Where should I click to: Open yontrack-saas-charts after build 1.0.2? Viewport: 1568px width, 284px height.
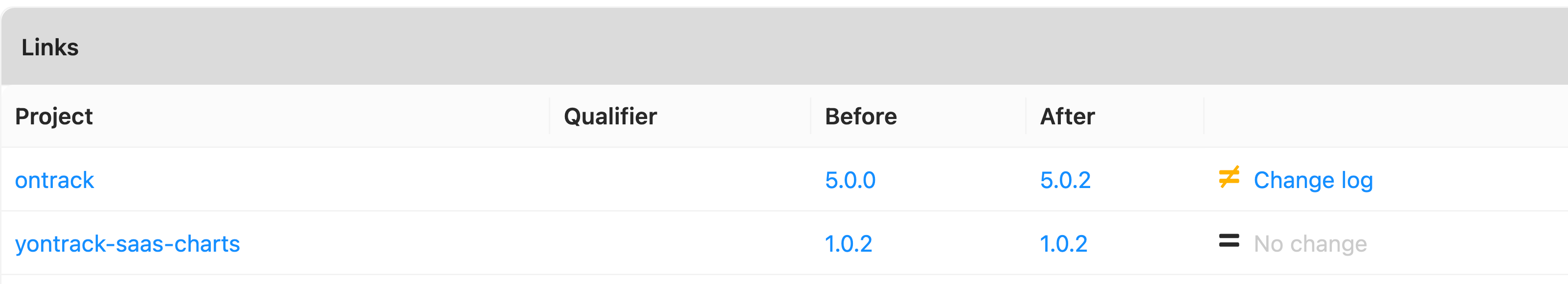[1063, 244]
